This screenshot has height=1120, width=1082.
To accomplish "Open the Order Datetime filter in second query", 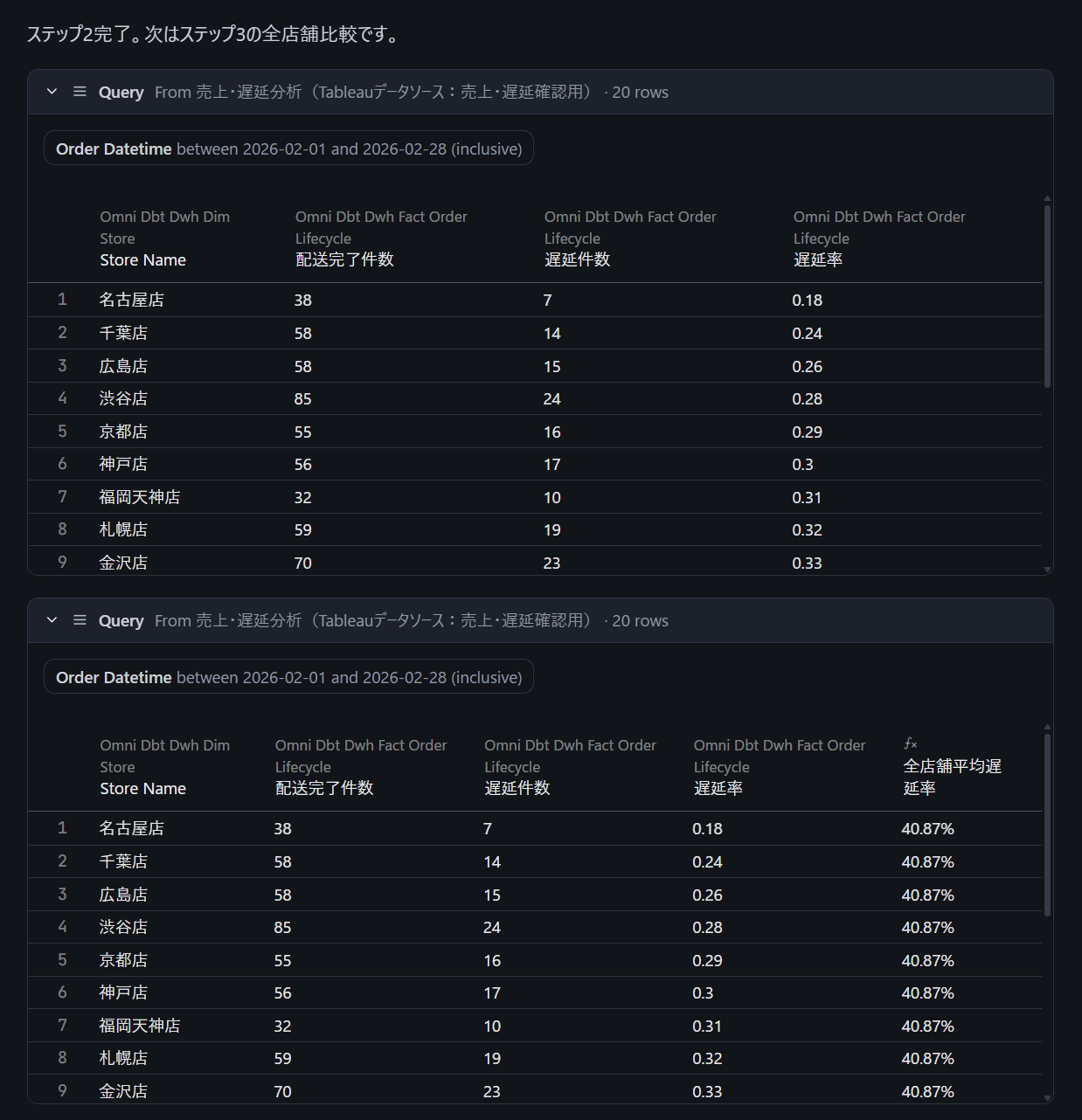I will point(288,677).
